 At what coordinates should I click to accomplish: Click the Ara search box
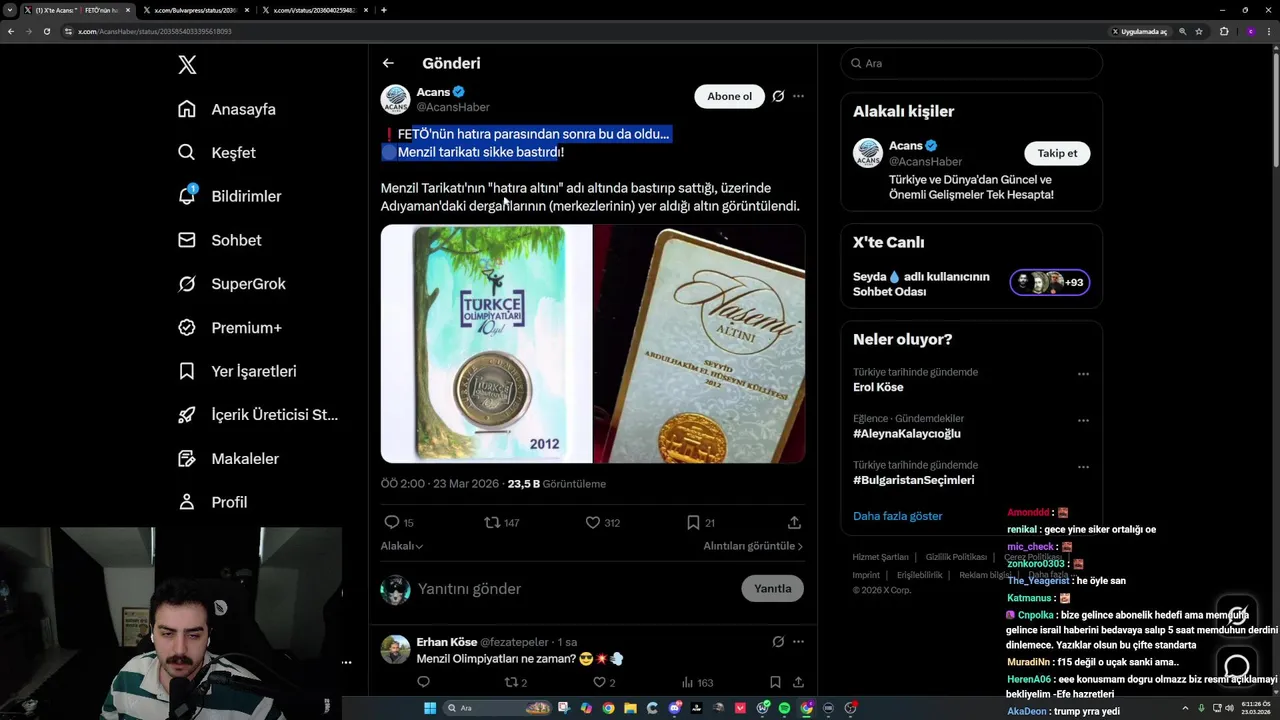click(971, 63)
